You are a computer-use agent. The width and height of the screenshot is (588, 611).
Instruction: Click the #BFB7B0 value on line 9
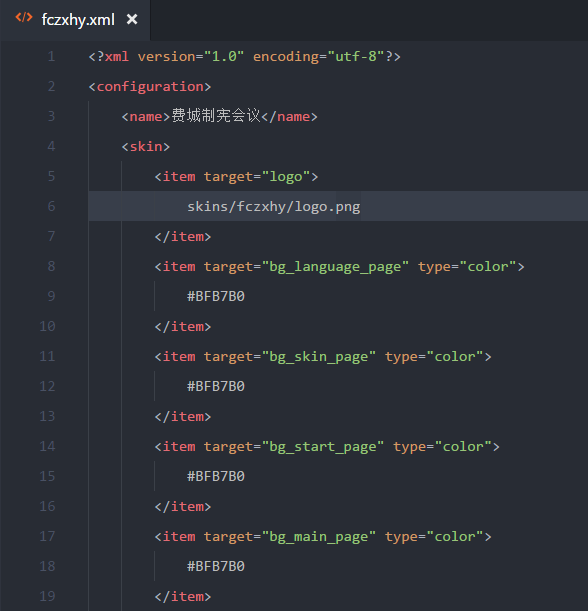216,297
